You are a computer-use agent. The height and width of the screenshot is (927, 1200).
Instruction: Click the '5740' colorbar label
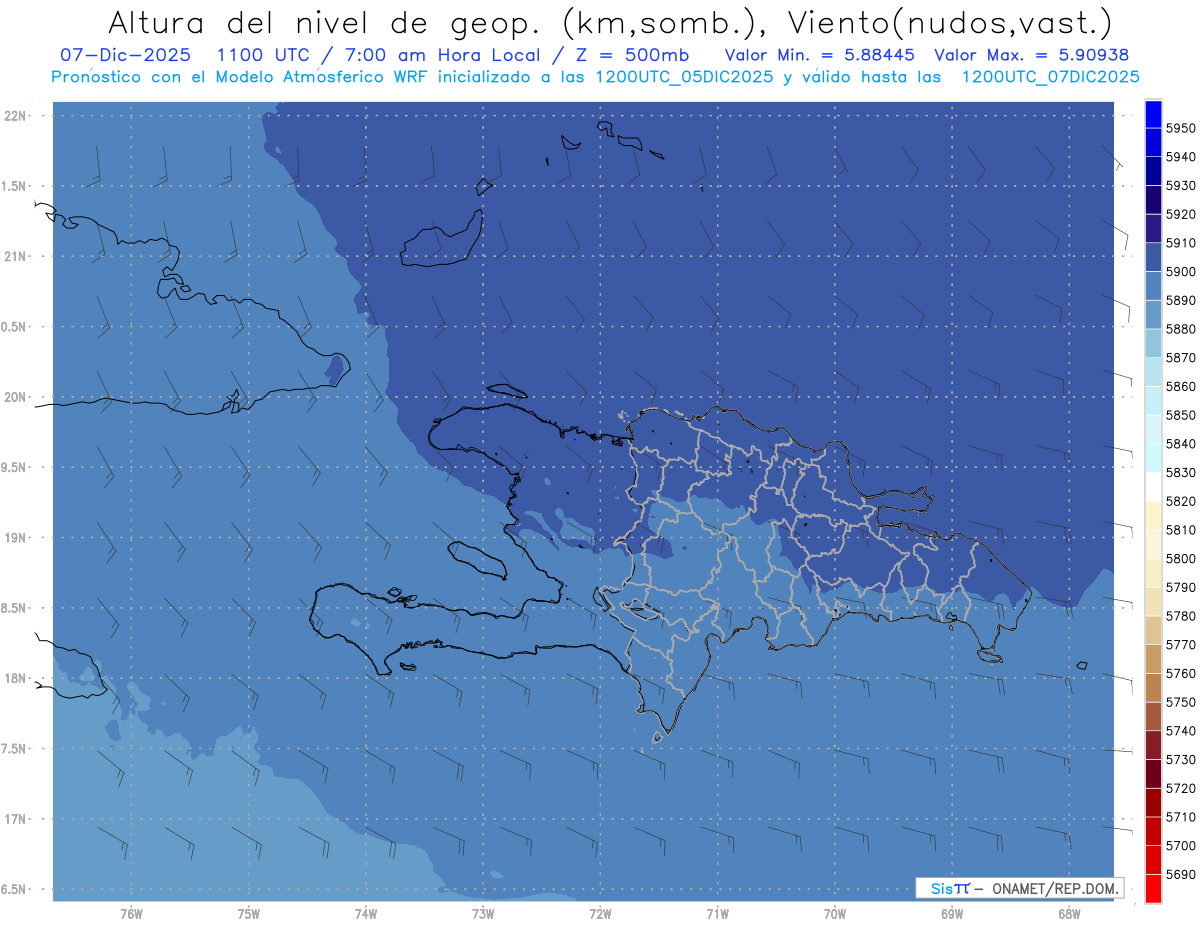click(1180, 731)
